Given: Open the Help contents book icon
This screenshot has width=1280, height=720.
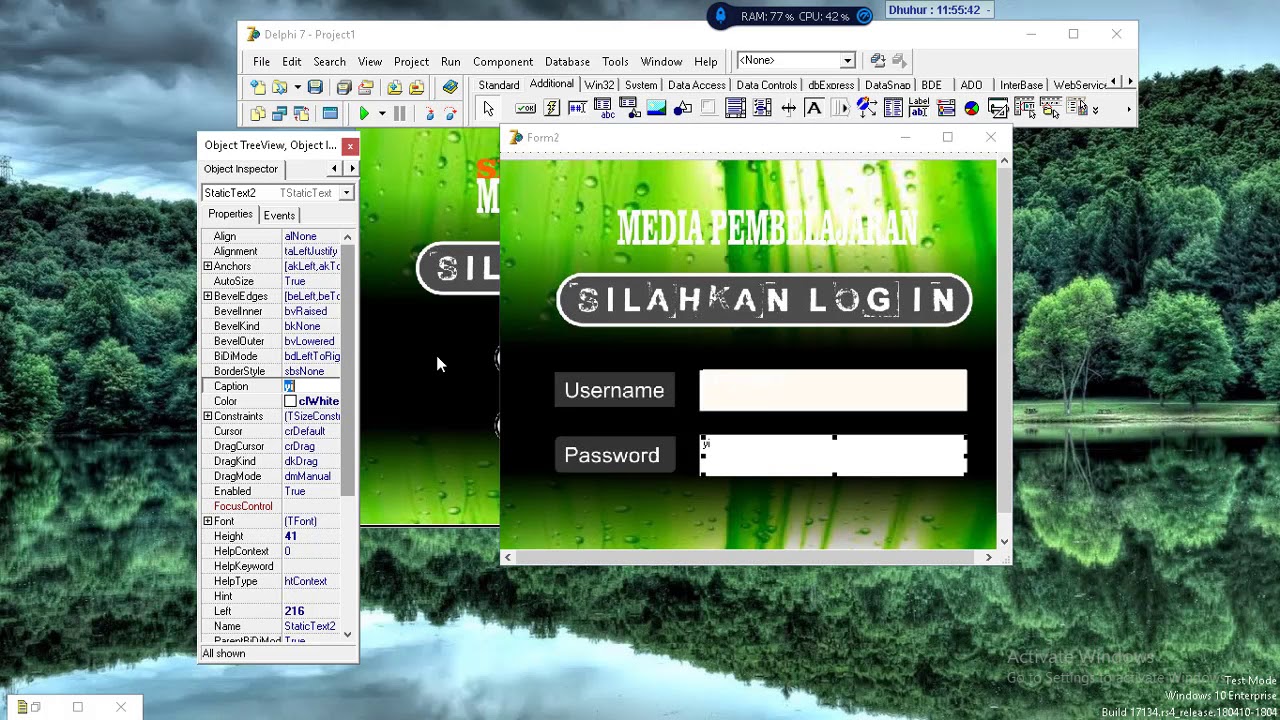Looking at the screenshot, I should [450, 87].
